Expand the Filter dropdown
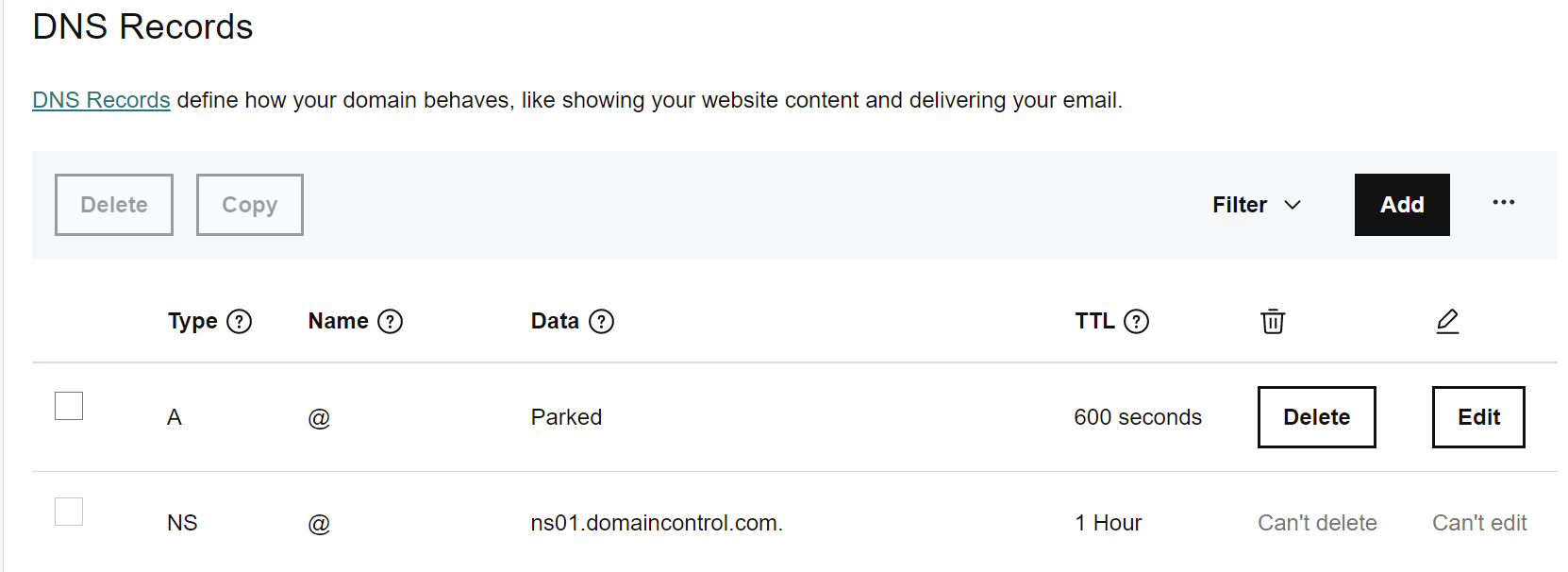The width and height of the screenshot is (1568, 572). (x=1256, y=205)
